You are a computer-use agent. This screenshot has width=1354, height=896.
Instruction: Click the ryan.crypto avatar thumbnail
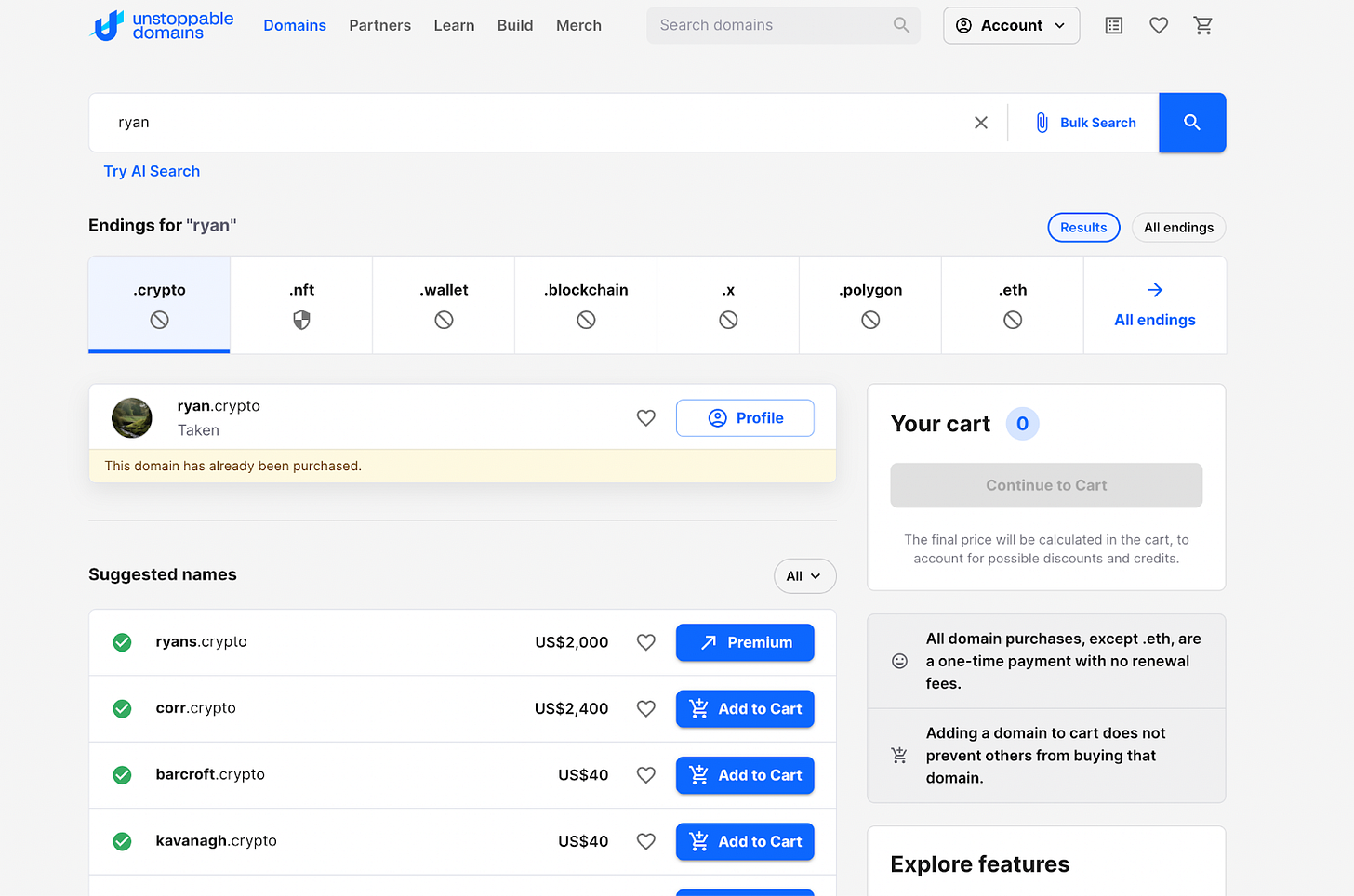[132, 418]
